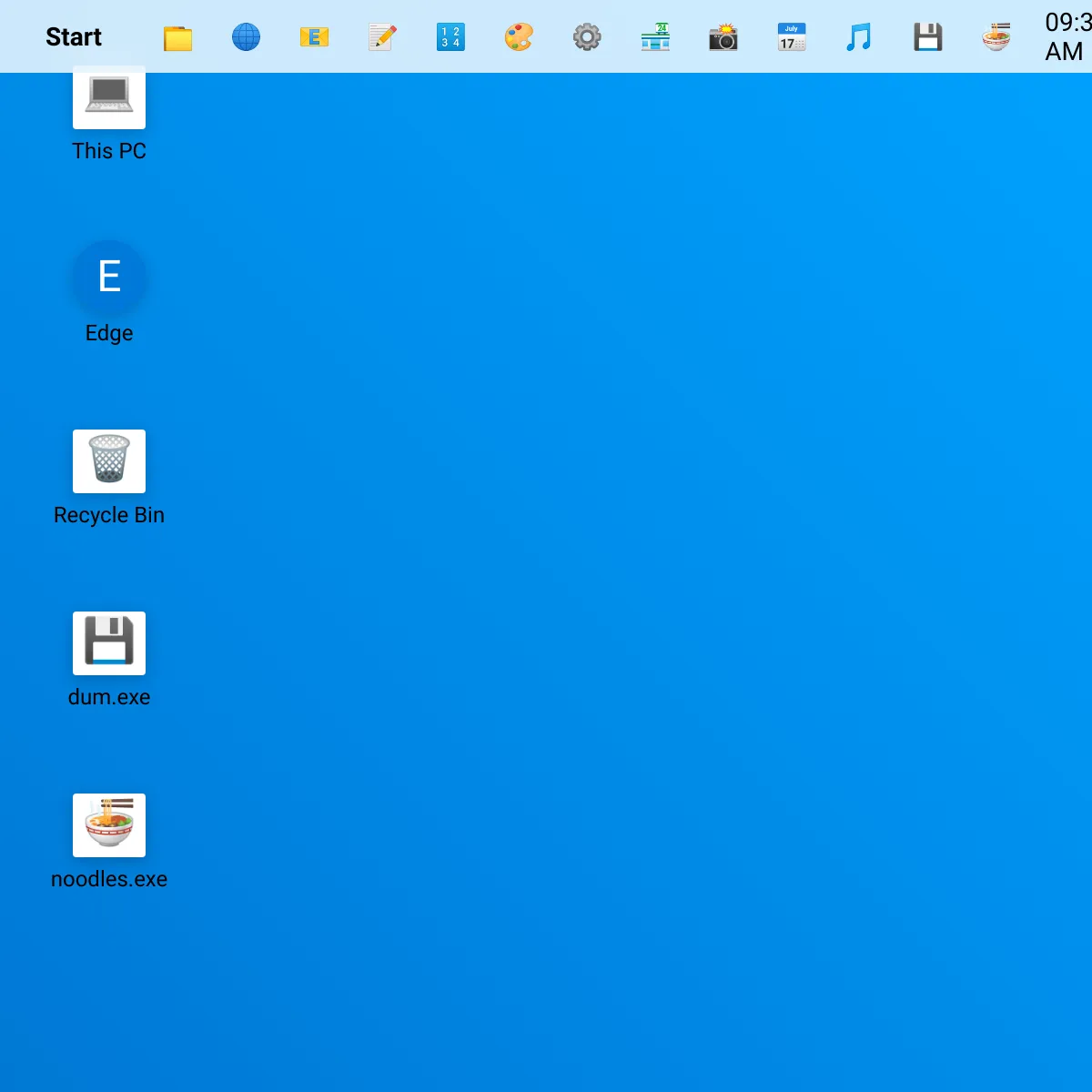The image size is (1092, 1092).
Task: Open the Notepad memo app in taskbar
Action: point(382,36)
